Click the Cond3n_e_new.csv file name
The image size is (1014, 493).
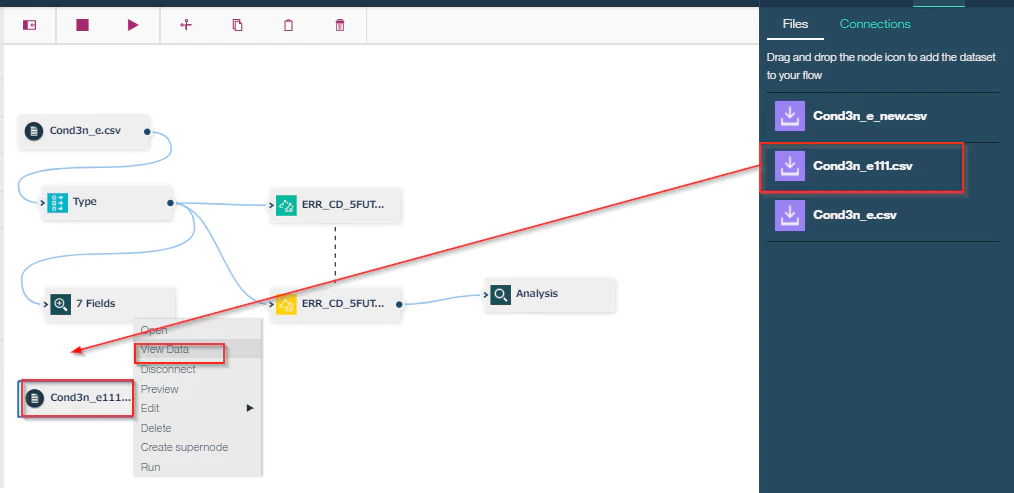pyautogui.click(x=870, y=117)
